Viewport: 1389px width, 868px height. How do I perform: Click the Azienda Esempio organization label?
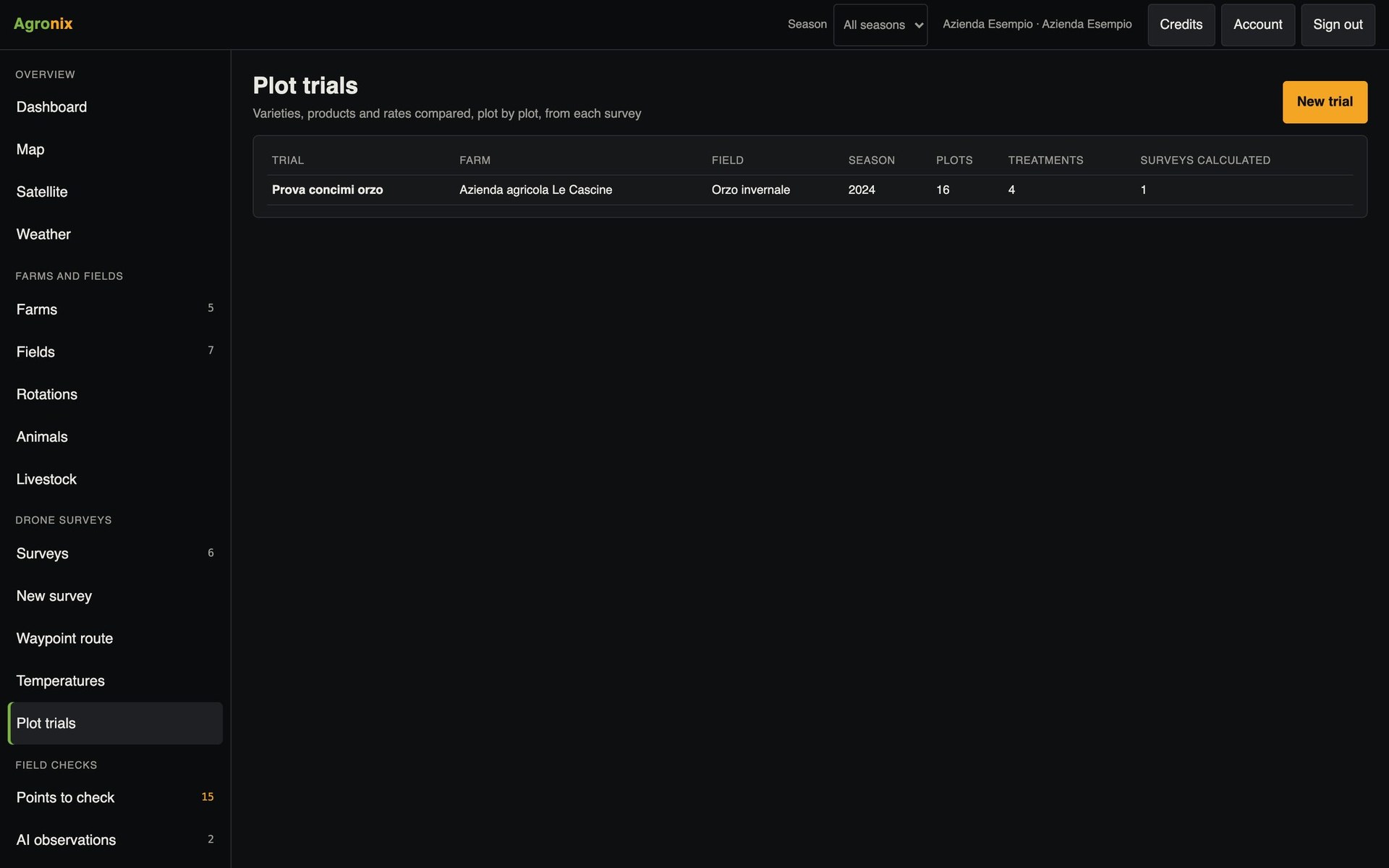pos(1037,25)
